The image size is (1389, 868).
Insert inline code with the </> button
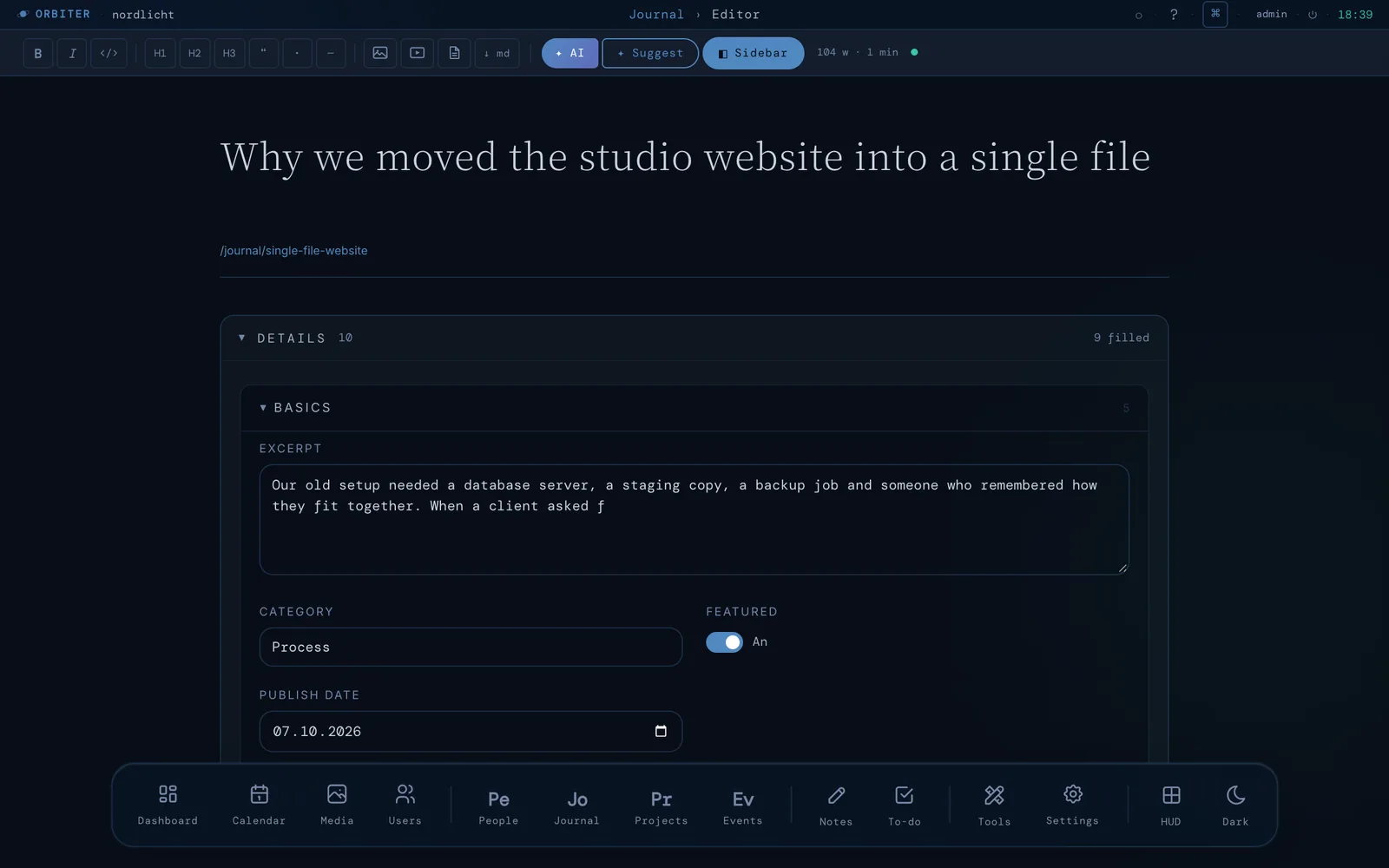point(109,53)
